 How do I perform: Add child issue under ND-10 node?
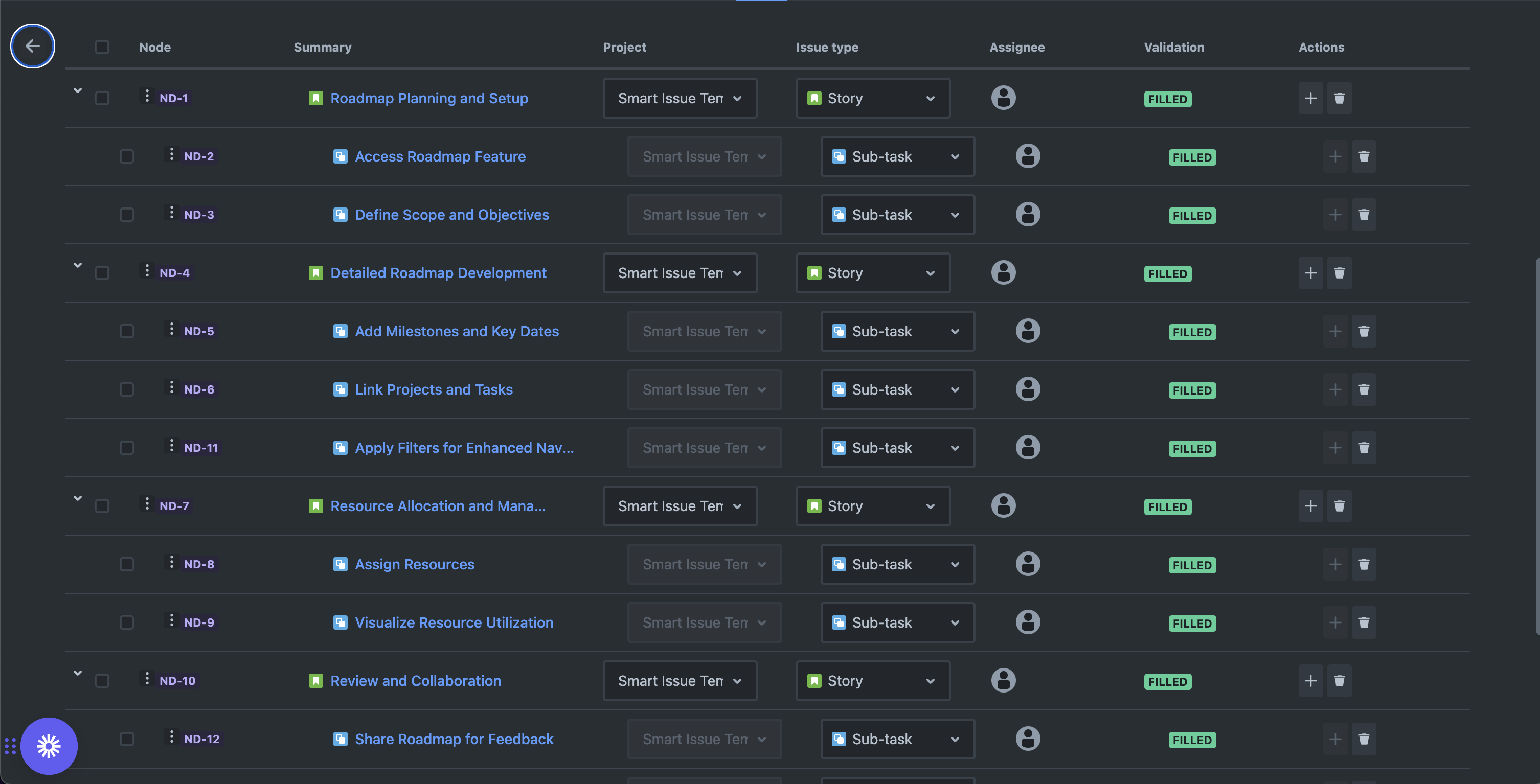click(1310, 681)
